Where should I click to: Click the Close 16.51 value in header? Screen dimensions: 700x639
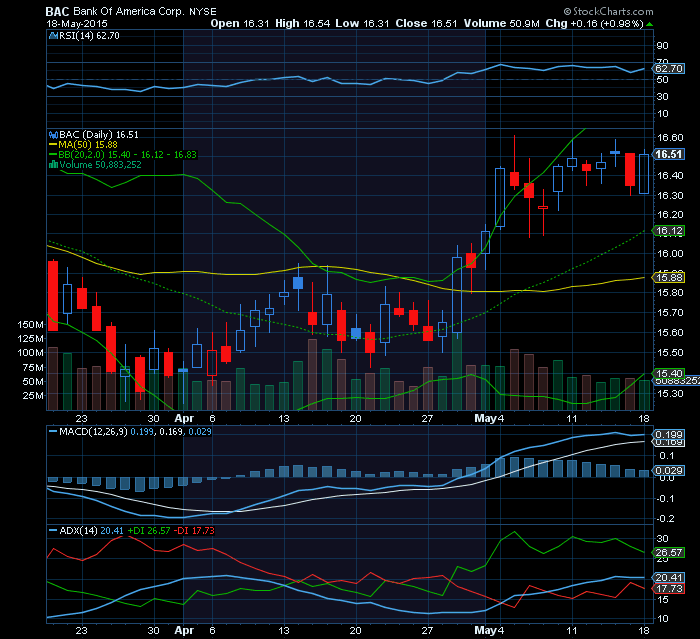[426, 24]
